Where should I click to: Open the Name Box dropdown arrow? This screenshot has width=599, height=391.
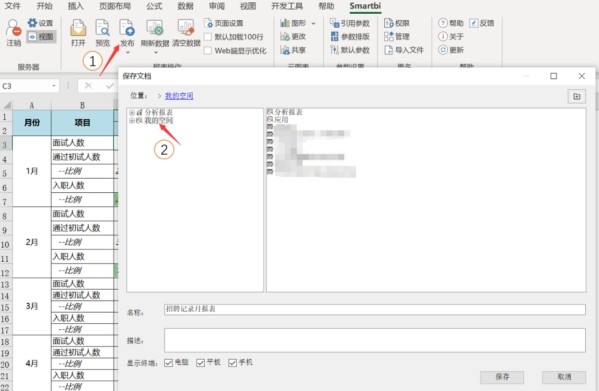(x=54, y=86)
